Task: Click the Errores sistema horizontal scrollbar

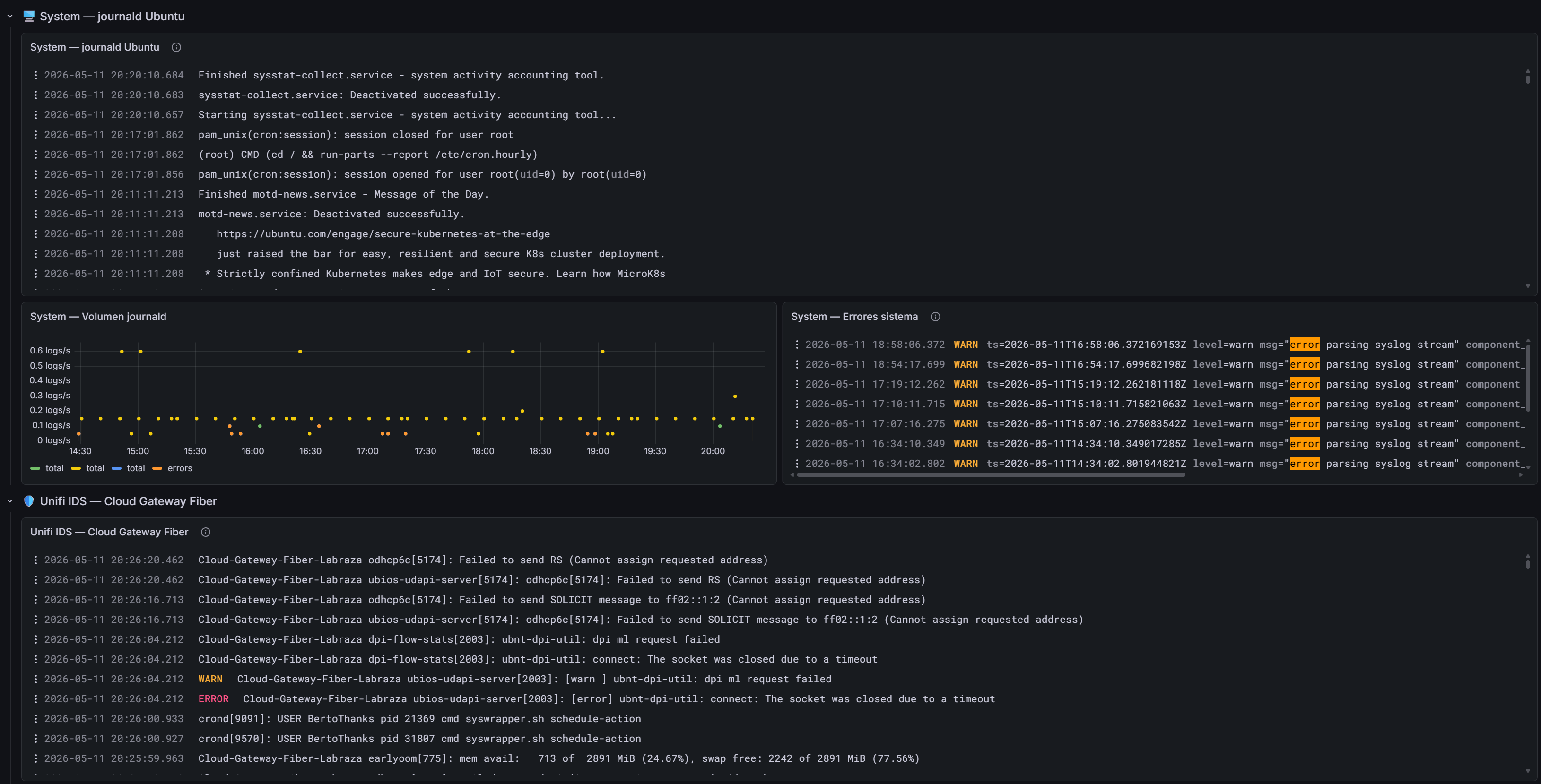Action: pyautogui.click(x=991, y=475)
